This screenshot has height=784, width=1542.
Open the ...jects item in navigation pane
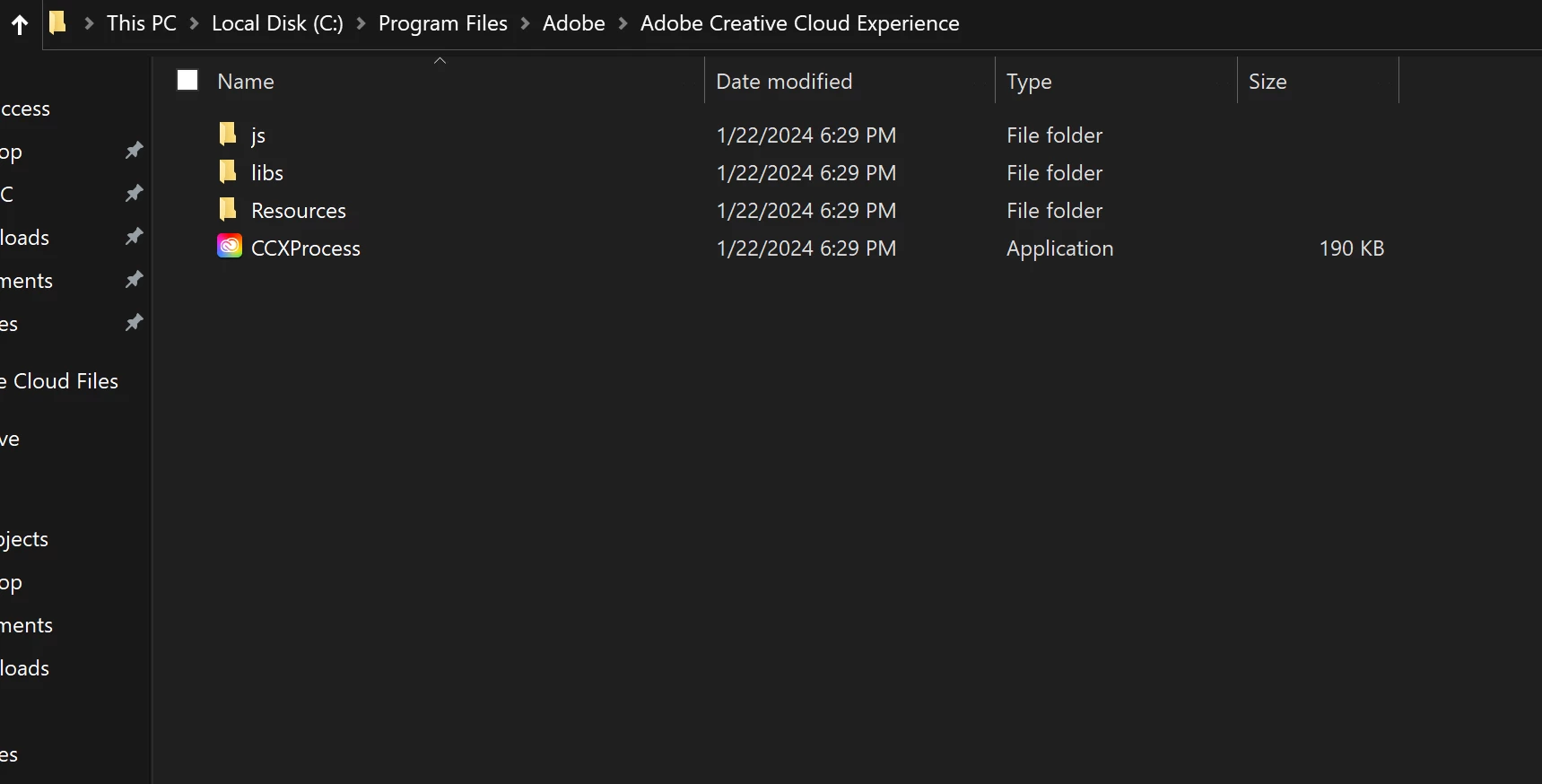tap(24, 539)
